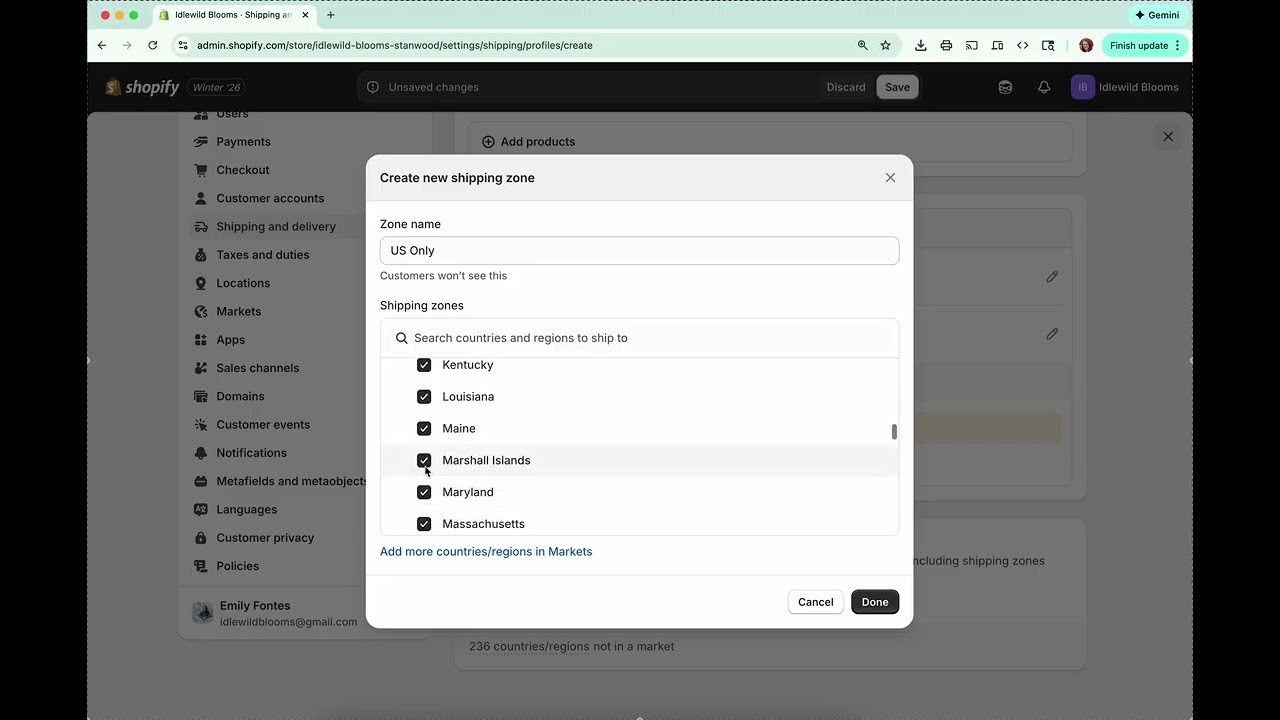This screenshot has width=1280, height=720.
Task: Click the Finish update button
Action: pyautogui.click(x=1145, y=45)
